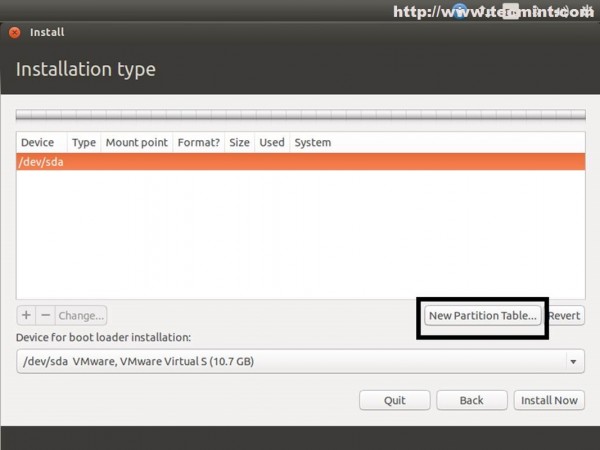Expand the boot loader device dropdown arrow

tap(573, 362)
